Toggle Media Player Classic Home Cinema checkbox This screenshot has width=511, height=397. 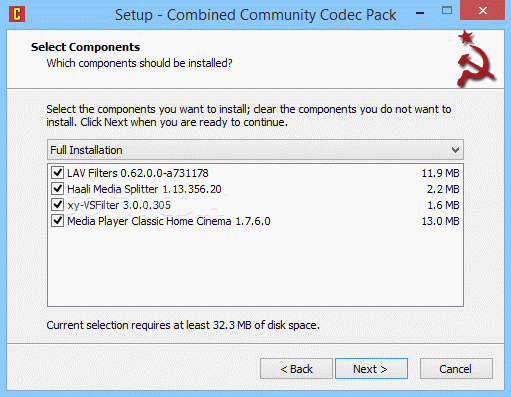(x=58, y=221)
